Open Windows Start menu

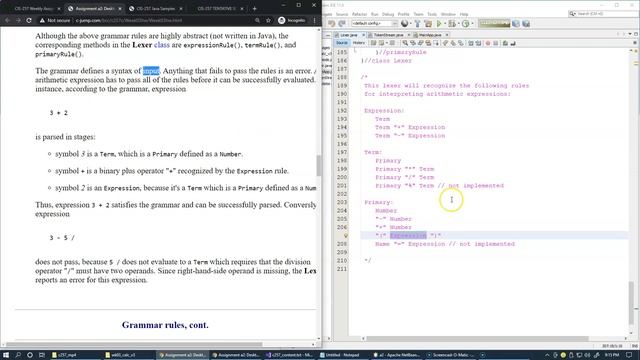tap(6, 355)
